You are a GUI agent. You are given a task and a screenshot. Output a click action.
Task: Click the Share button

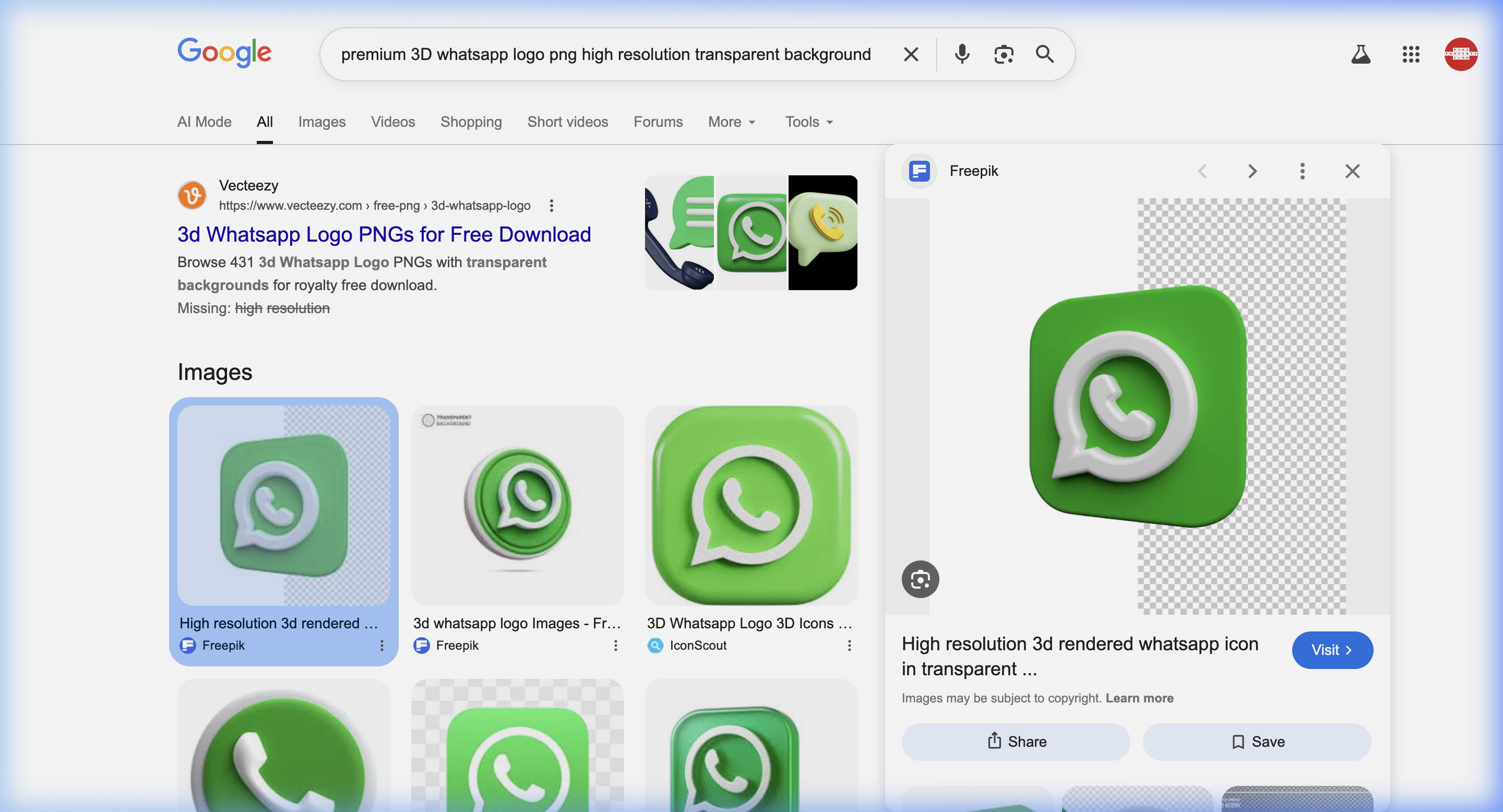(x=1016, y=742)
